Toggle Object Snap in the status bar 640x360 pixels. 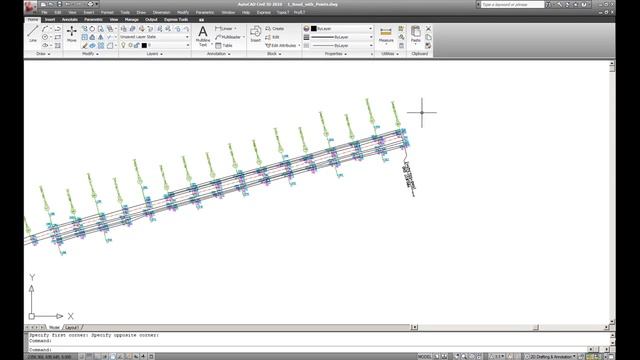coord(113,357)
